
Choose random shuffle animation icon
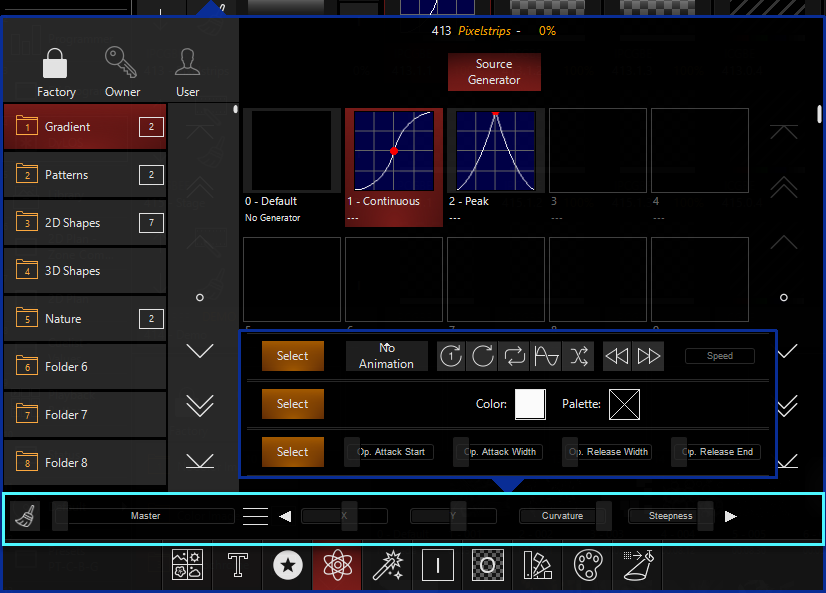point(578,356)
